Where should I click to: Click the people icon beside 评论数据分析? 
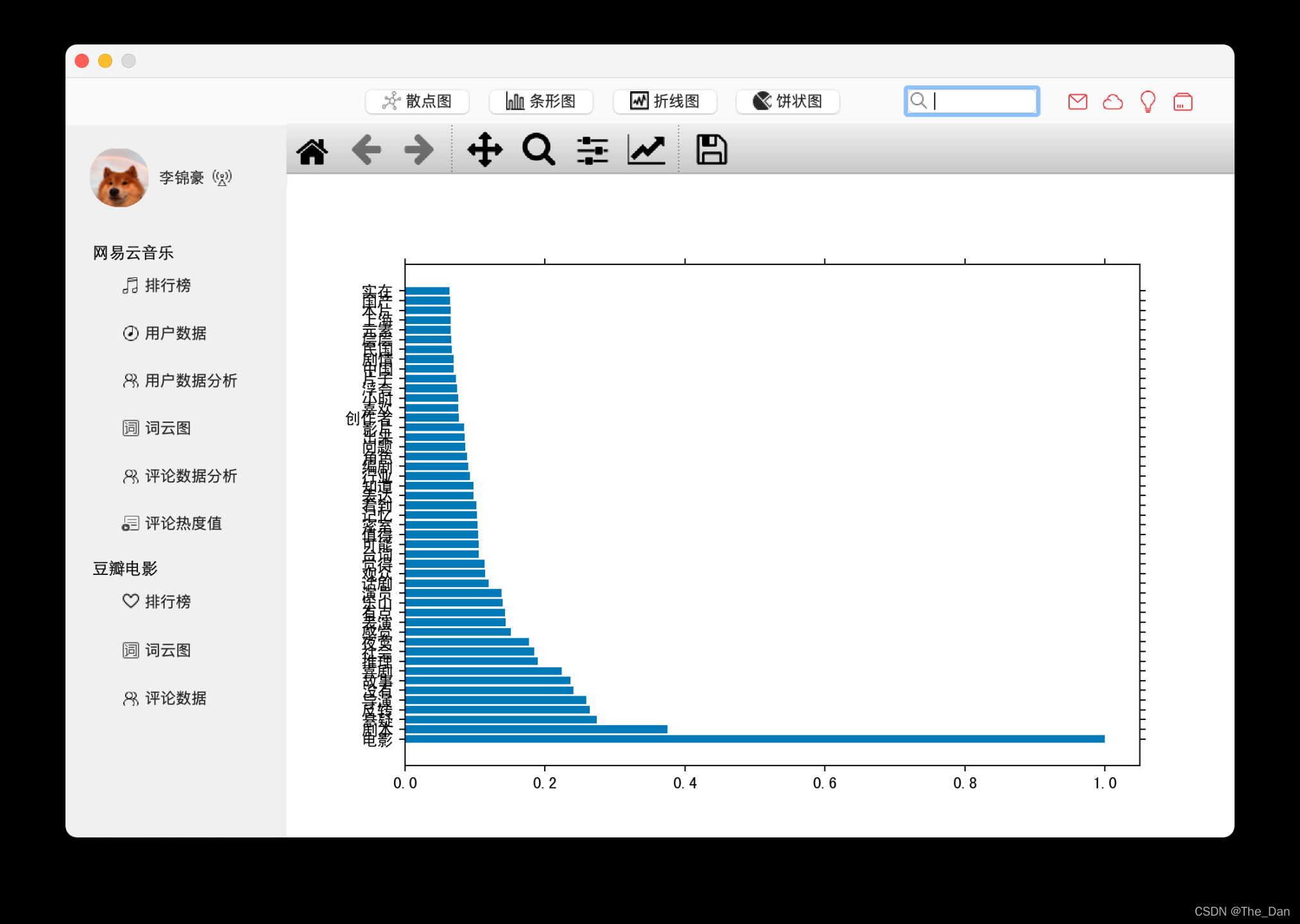(130, 475)
